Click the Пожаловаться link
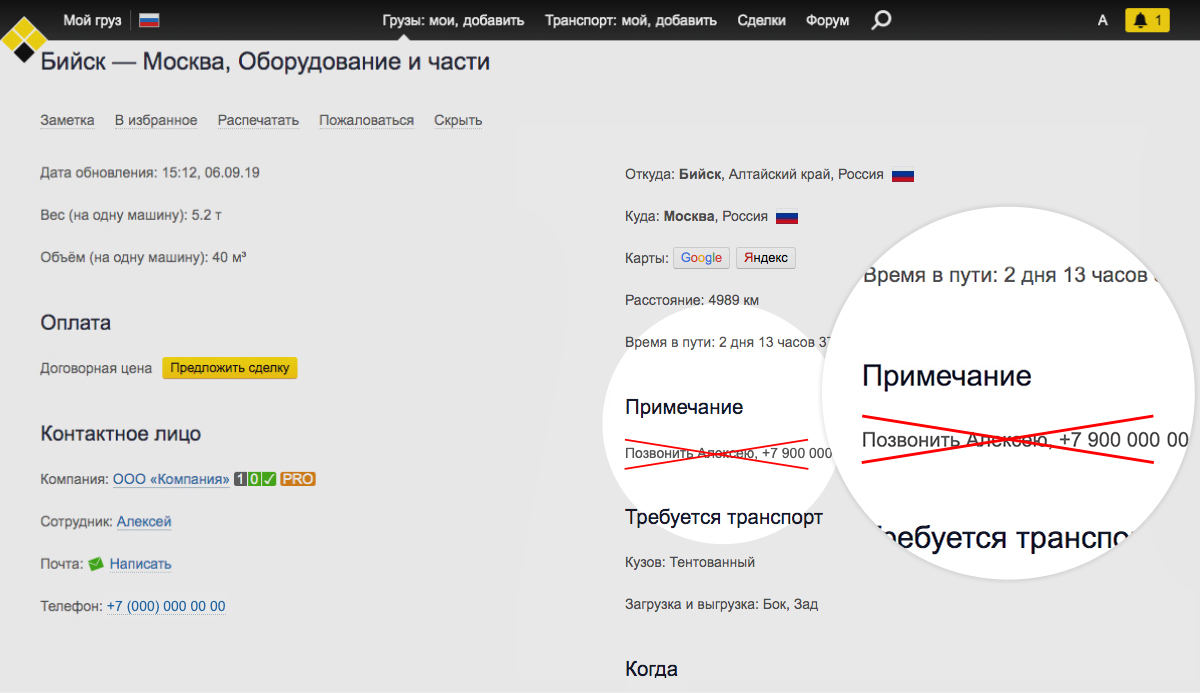Image resolution: width=1200 pixels, height=693 pixels. coord(366,120)
